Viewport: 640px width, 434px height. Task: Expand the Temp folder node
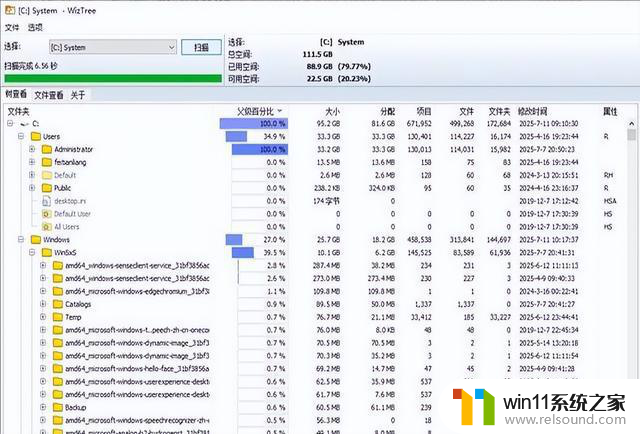43,317
